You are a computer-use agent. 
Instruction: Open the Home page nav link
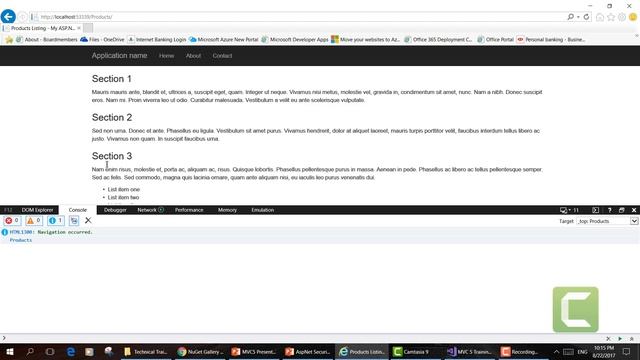tap(166, 56)
